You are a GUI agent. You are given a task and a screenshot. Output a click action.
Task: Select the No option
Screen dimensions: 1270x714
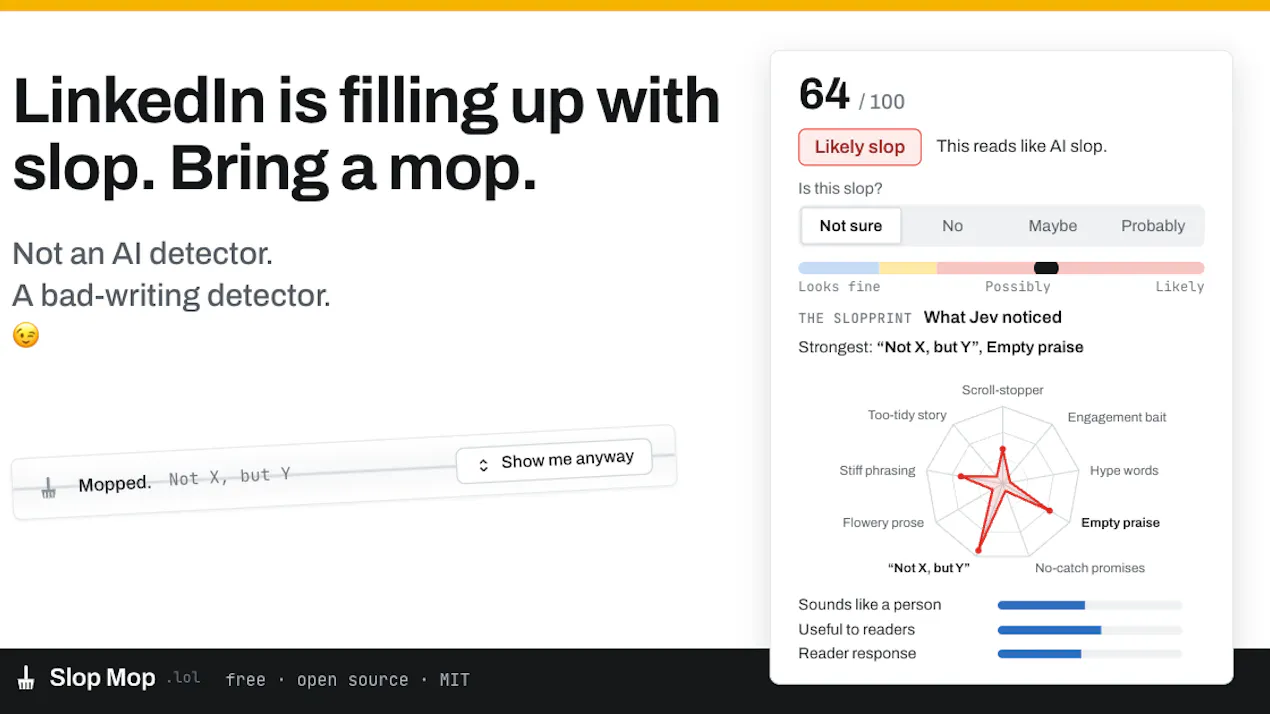952,226
